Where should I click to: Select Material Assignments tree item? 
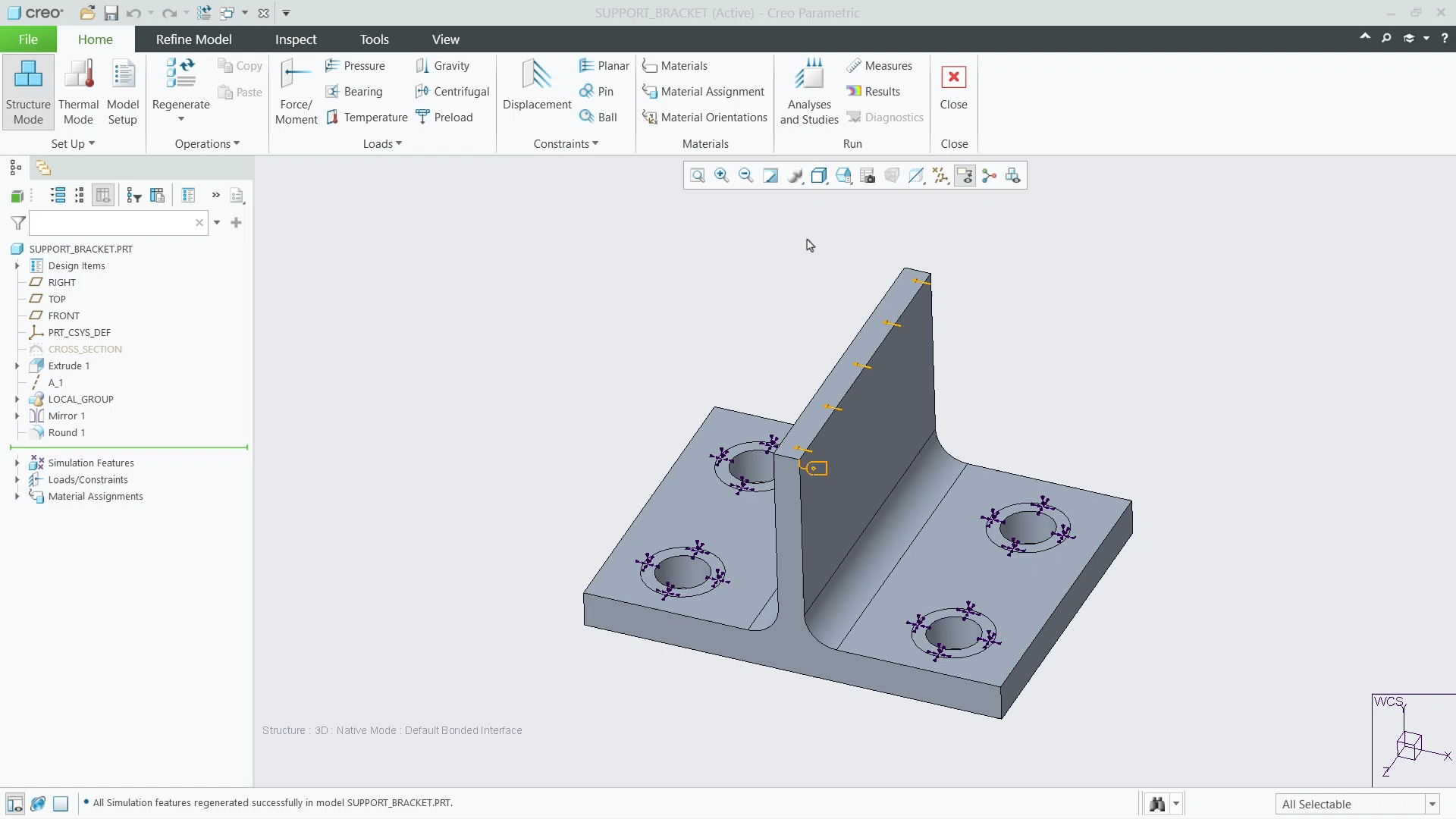point(96,497)
